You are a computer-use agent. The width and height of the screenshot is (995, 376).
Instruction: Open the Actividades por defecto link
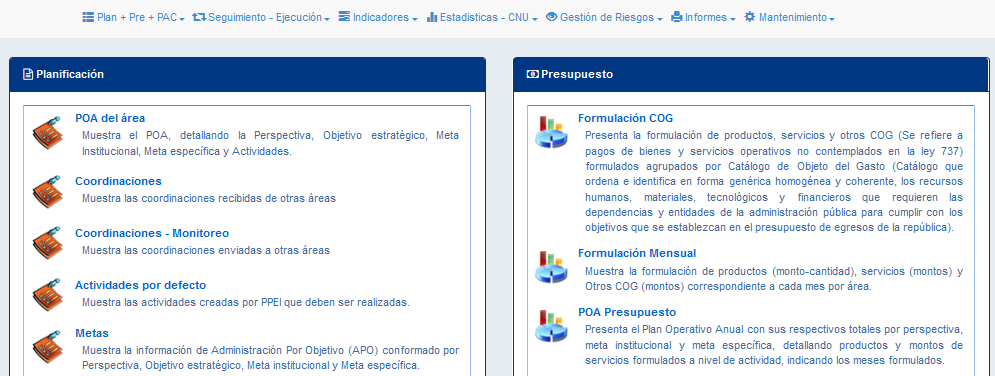(140, 285)
